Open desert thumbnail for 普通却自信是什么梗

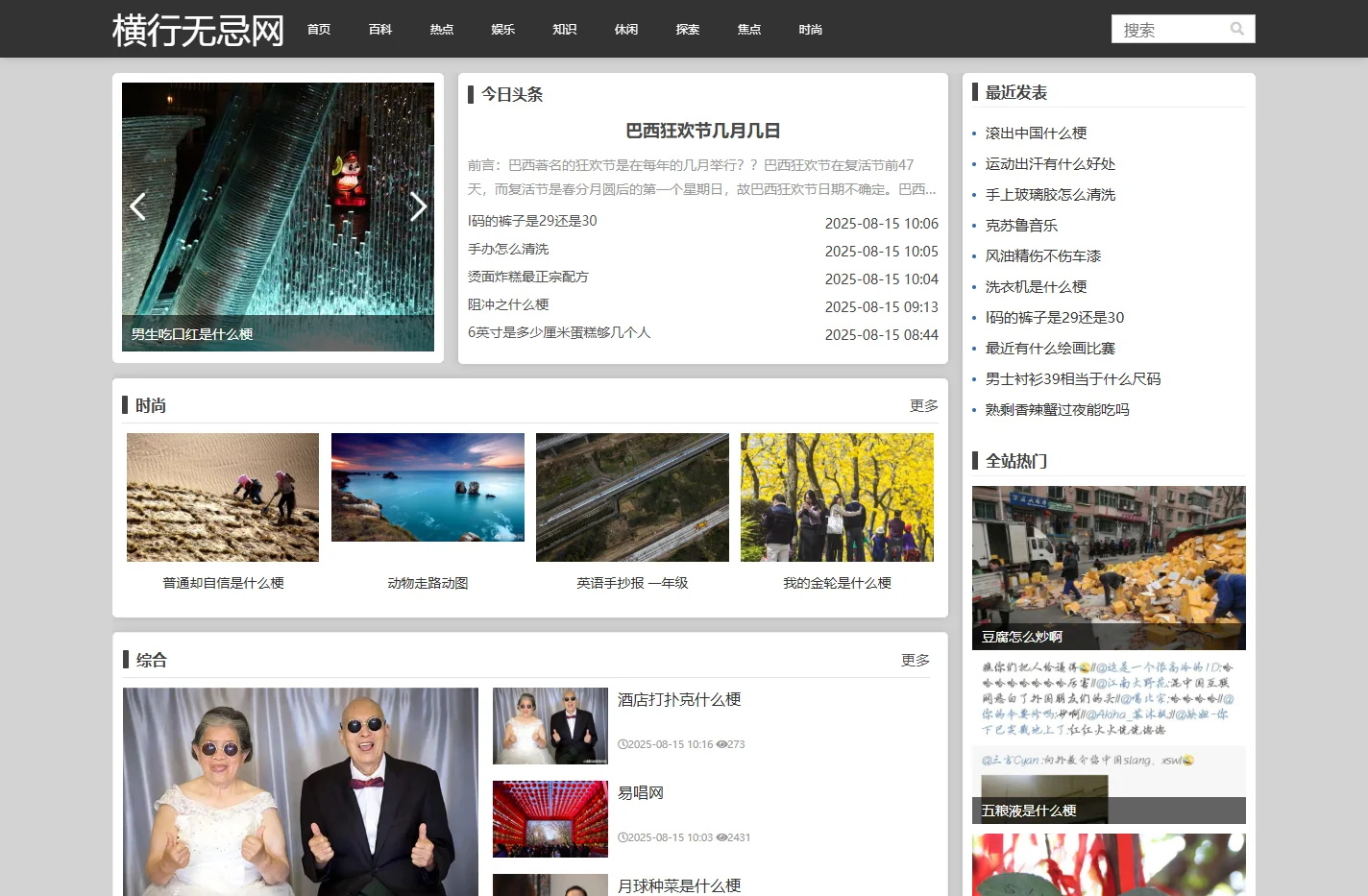pos(223,497)
